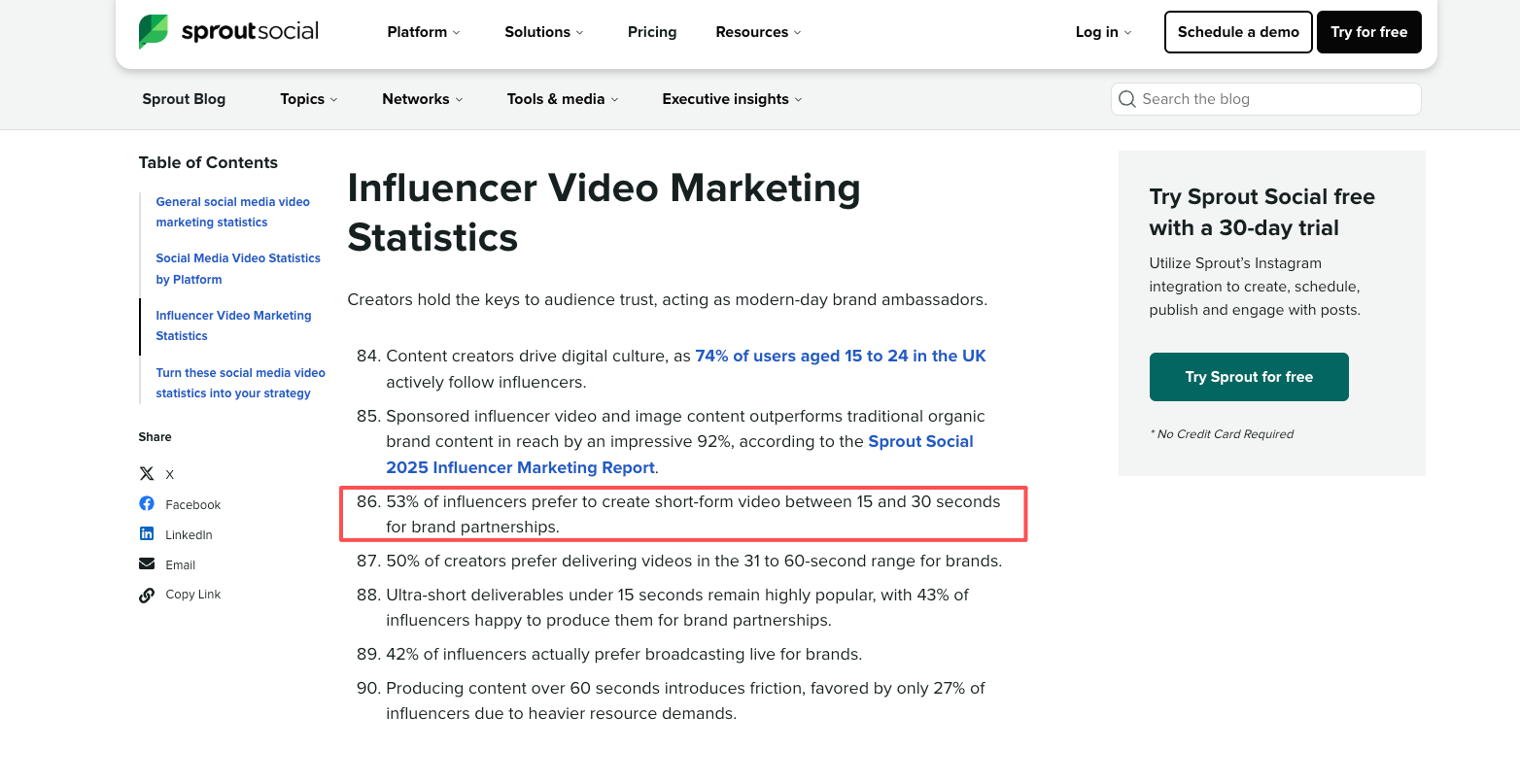Expand the Platform dropdown menu
The width and height of the screenshot is (1520, 784).
pos(424,32)
